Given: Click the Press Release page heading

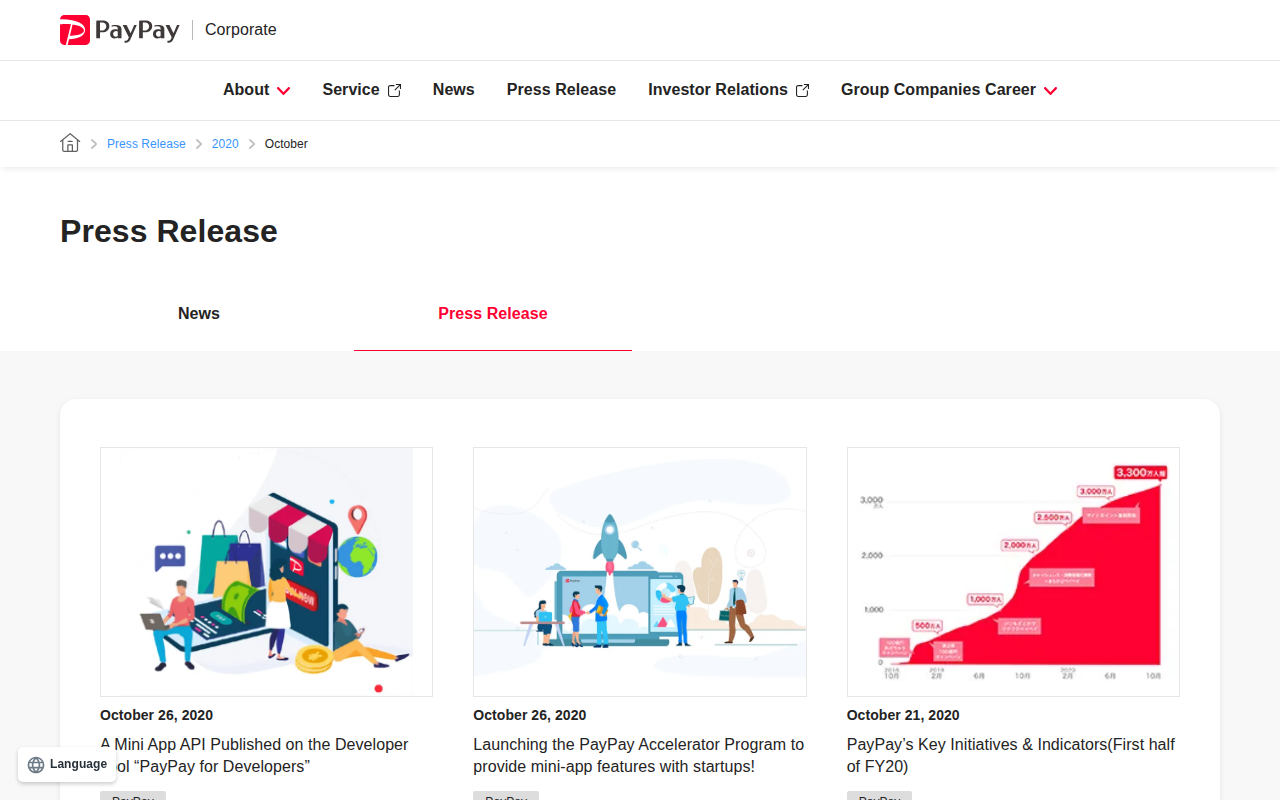Looking at the screenshot, I should 169,231.
